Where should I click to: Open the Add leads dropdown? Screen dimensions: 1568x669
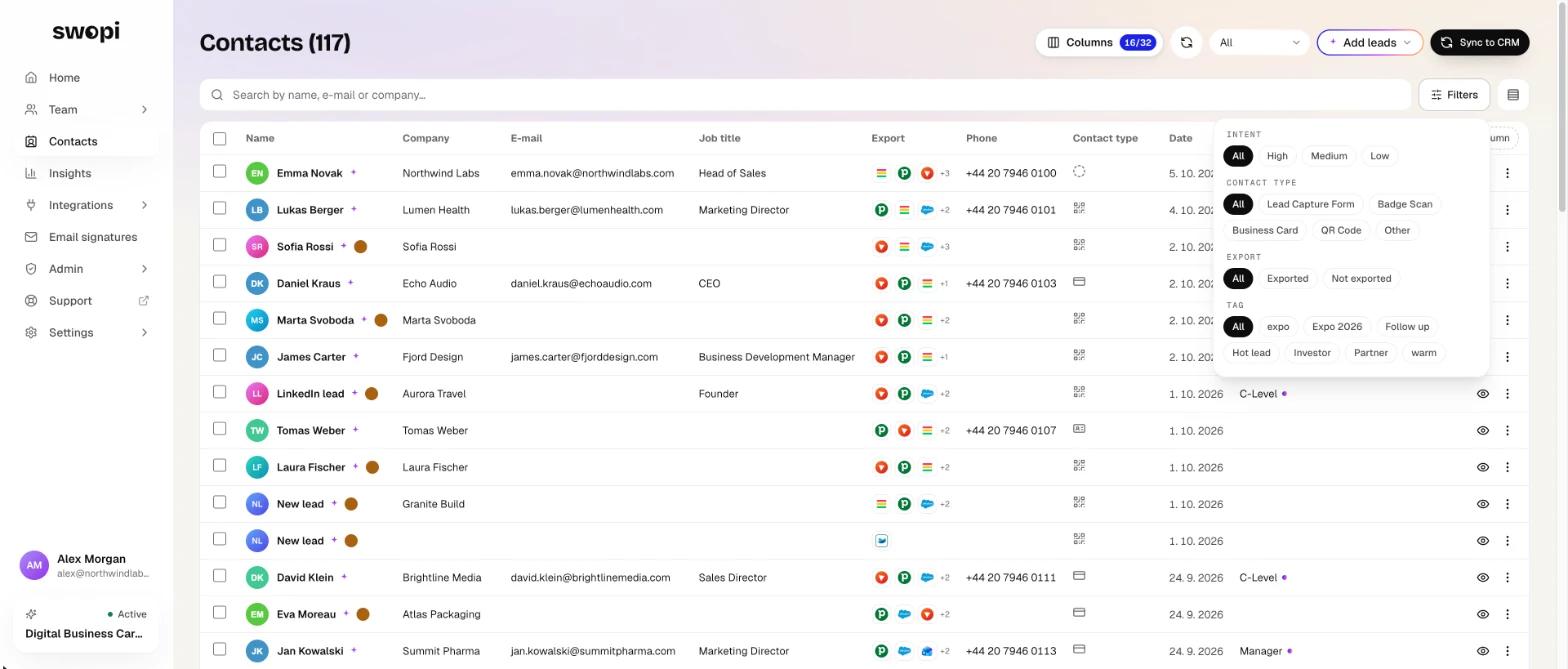[x=1369, y=42]
